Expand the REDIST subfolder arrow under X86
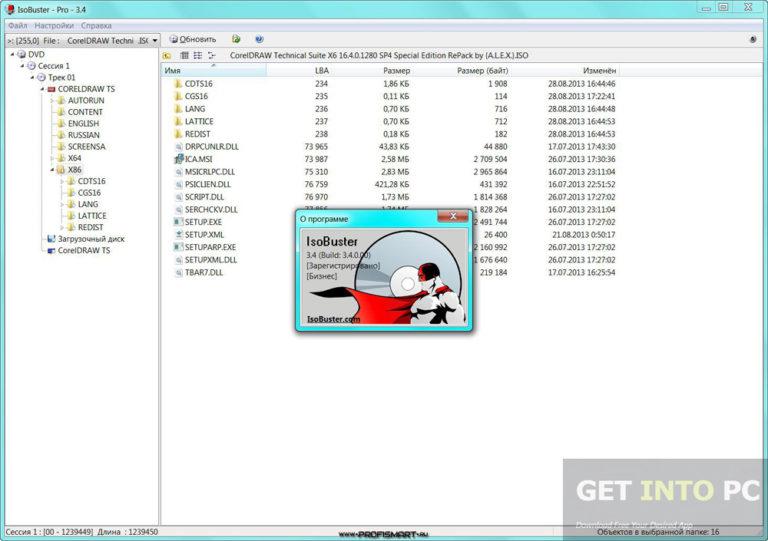 [x=62, y=227]
